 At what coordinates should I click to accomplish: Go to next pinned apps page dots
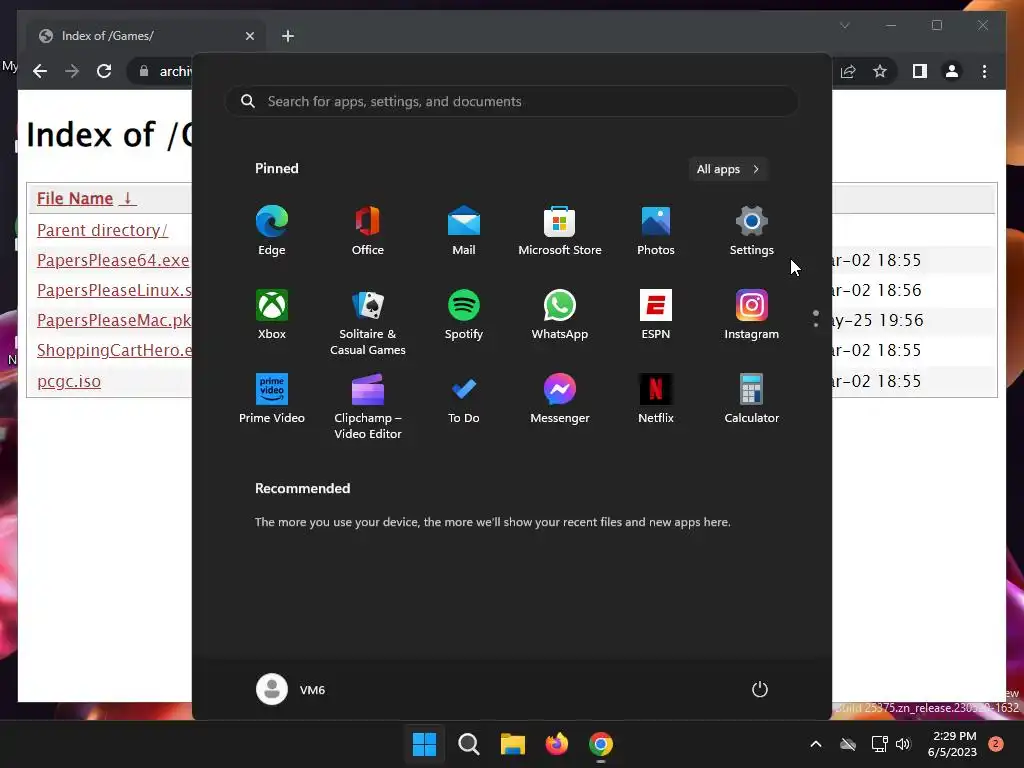(x=816, y=319)
